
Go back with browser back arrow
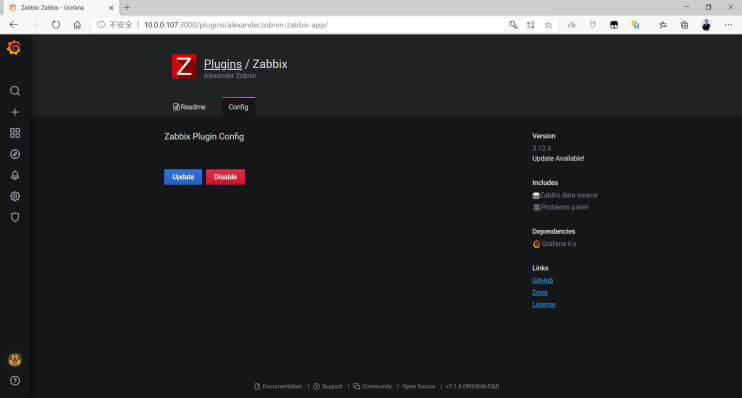(14, 25)
